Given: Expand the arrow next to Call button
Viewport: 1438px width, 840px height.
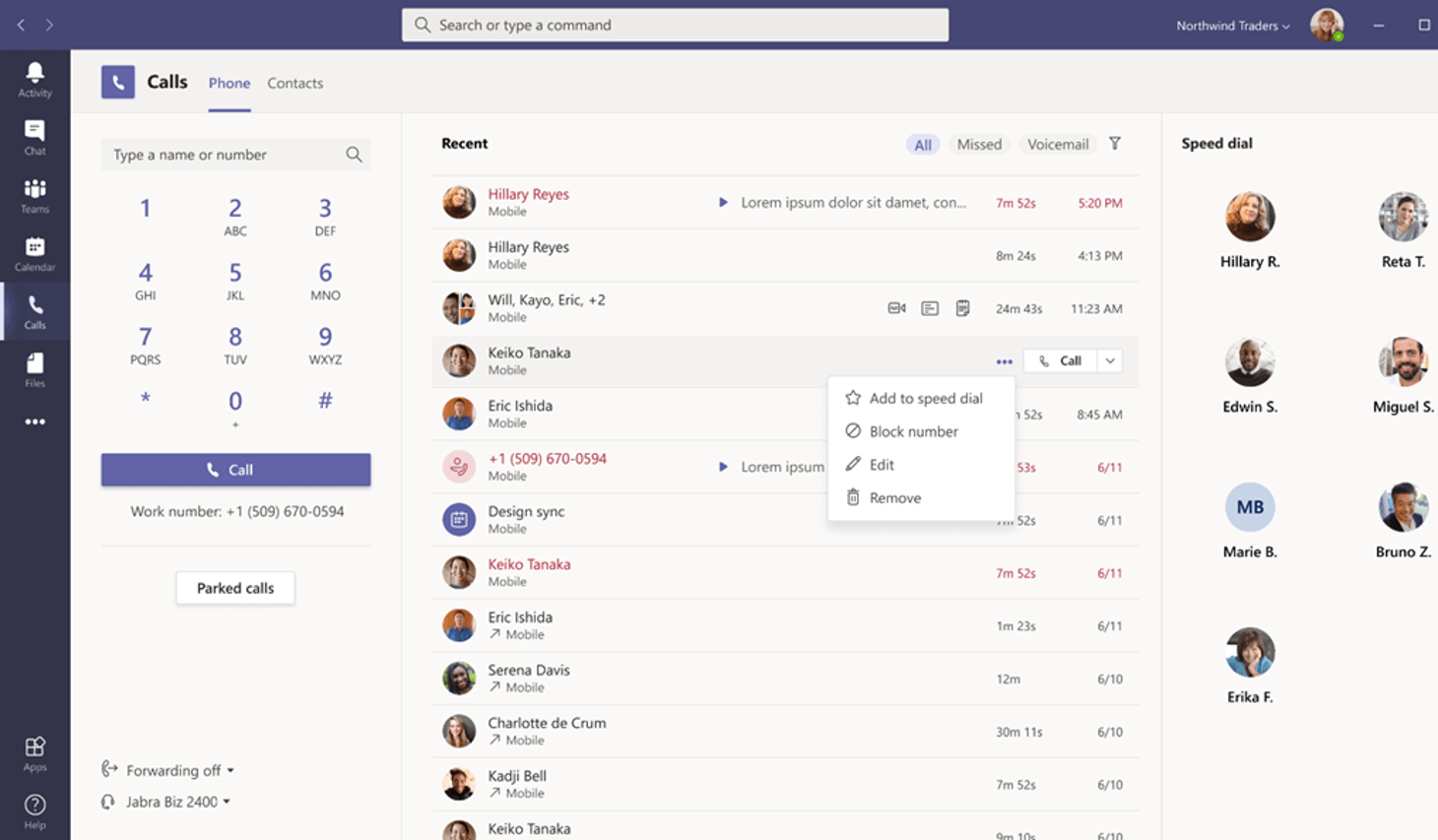Looking at the screenshot, I should pyautogui.click(x=1110, y=361).
